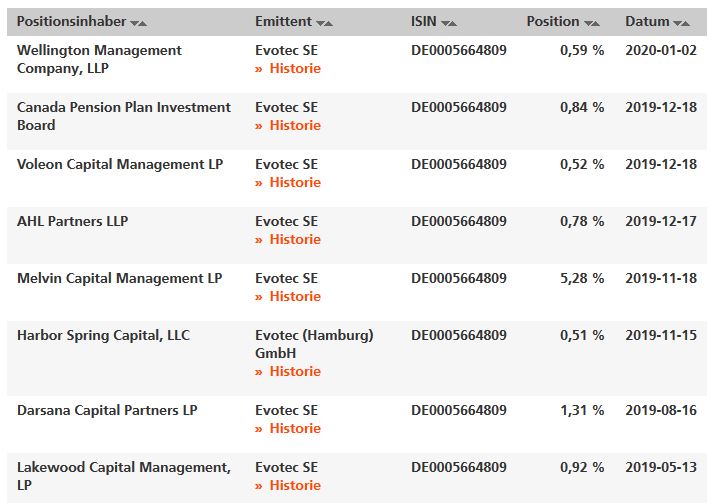Viewport: 714px width, 503px height.
Task: Show Historie for Voleon Capital Management
Action: click(x=294, y=183)
